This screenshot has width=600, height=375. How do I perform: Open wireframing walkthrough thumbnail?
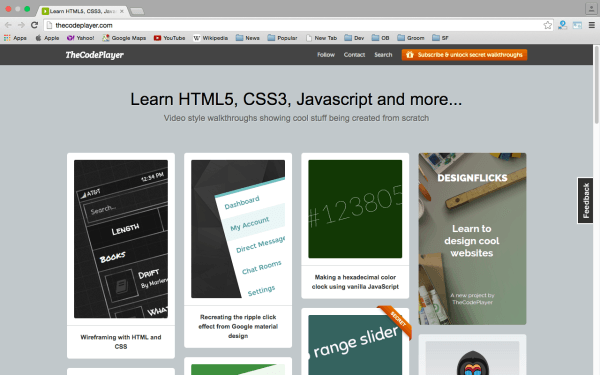point(121,239)
